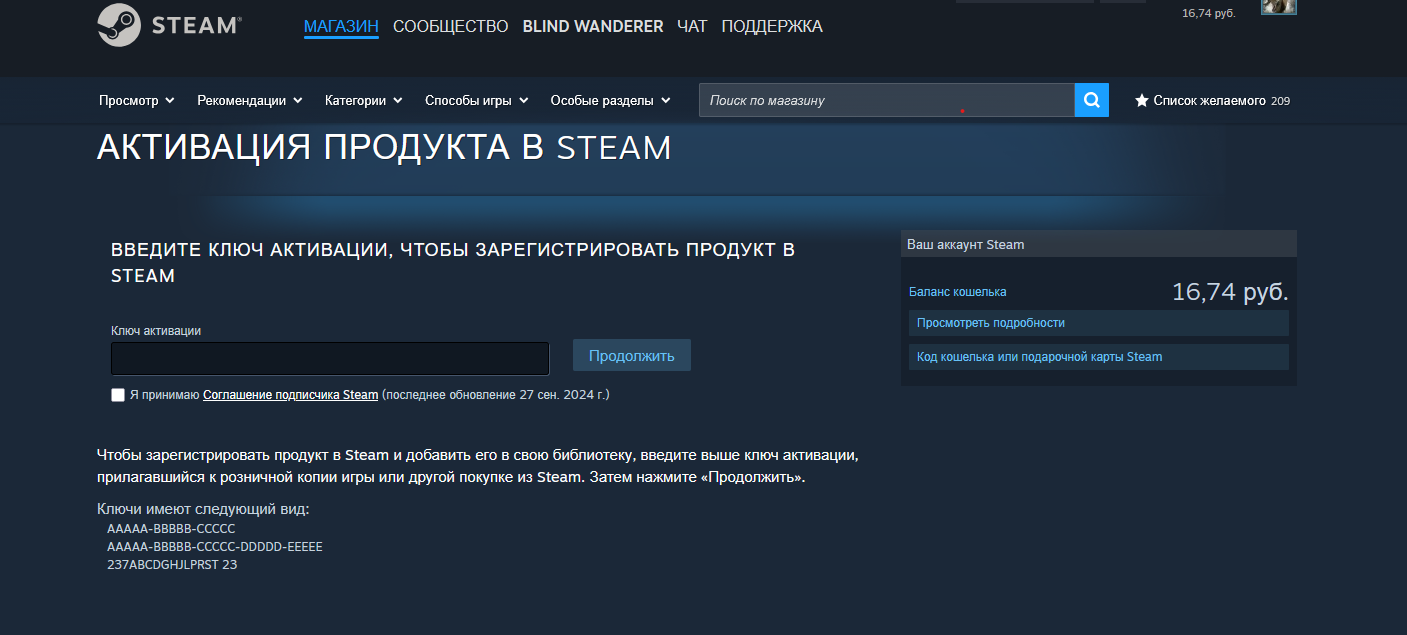Screen dimensions: 1407x635
Task: Expand the Категории dropdown
Action: tap(364, 101)
